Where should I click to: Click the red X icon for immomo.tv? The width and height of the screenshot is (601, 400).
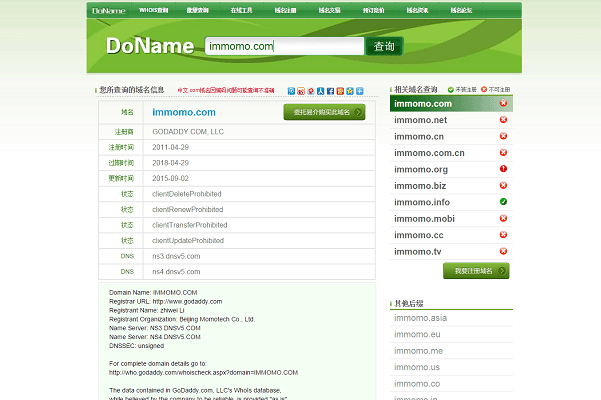pyautogui.click(x=503, y=251)
